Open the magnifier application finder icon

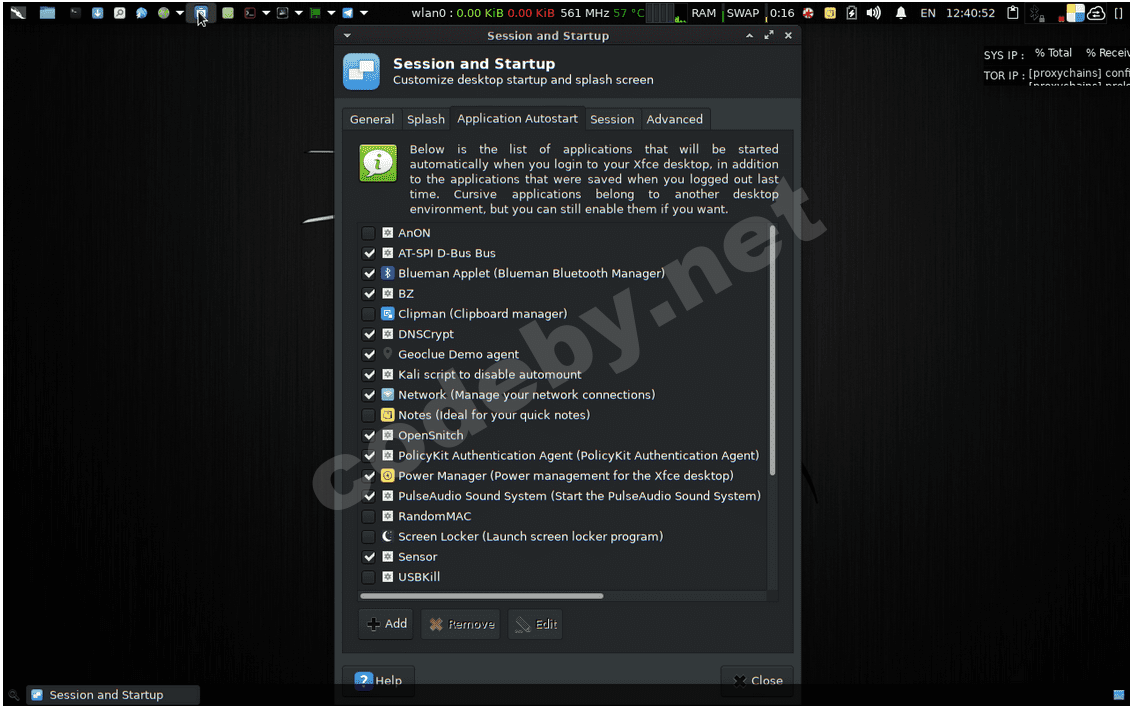(120, 13)
